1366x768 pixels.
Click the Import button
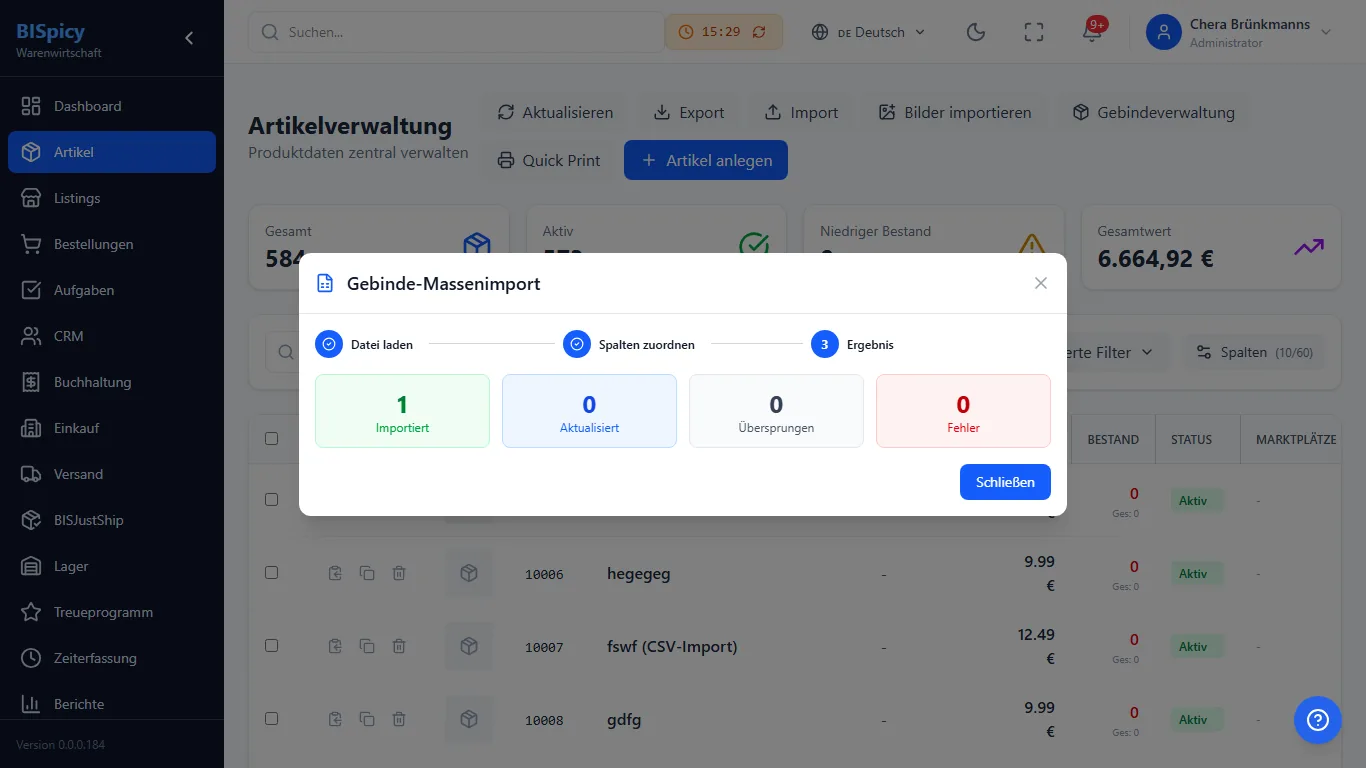801,112
